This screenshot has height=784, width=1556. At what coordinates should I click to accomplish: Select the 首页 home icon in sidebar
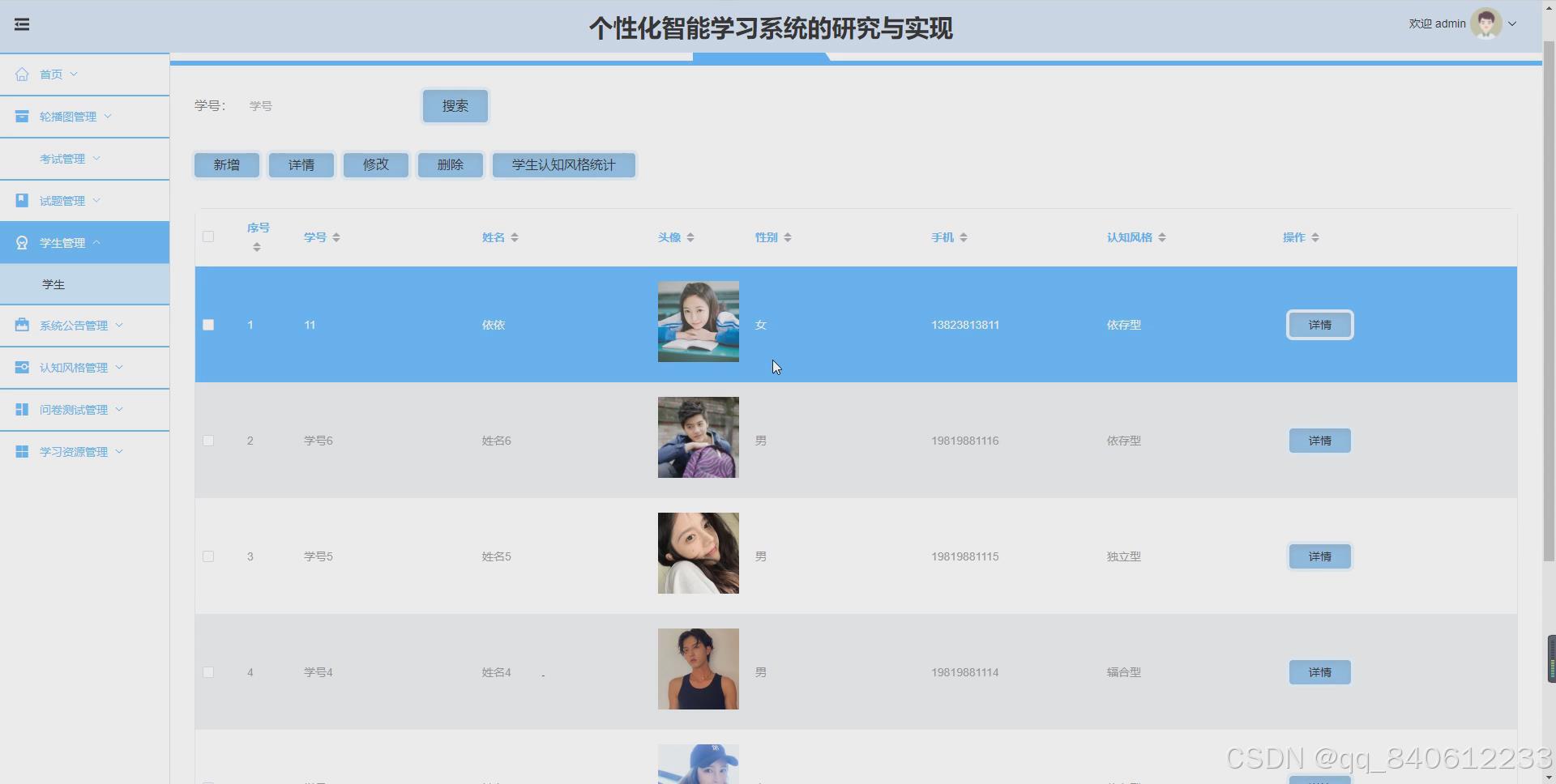[x=22, y=74]
